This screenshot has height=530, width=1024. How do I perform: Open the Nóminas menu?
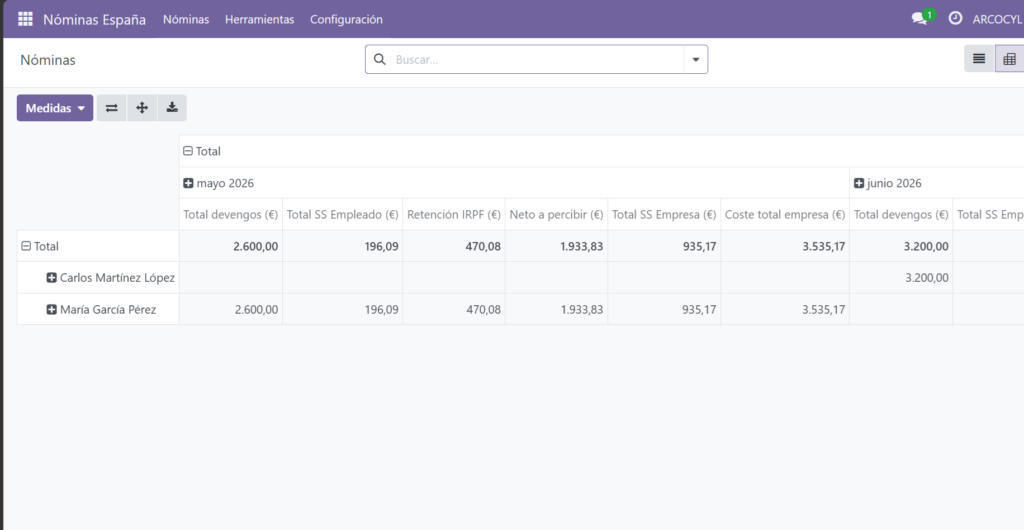(x=186, y=20)
